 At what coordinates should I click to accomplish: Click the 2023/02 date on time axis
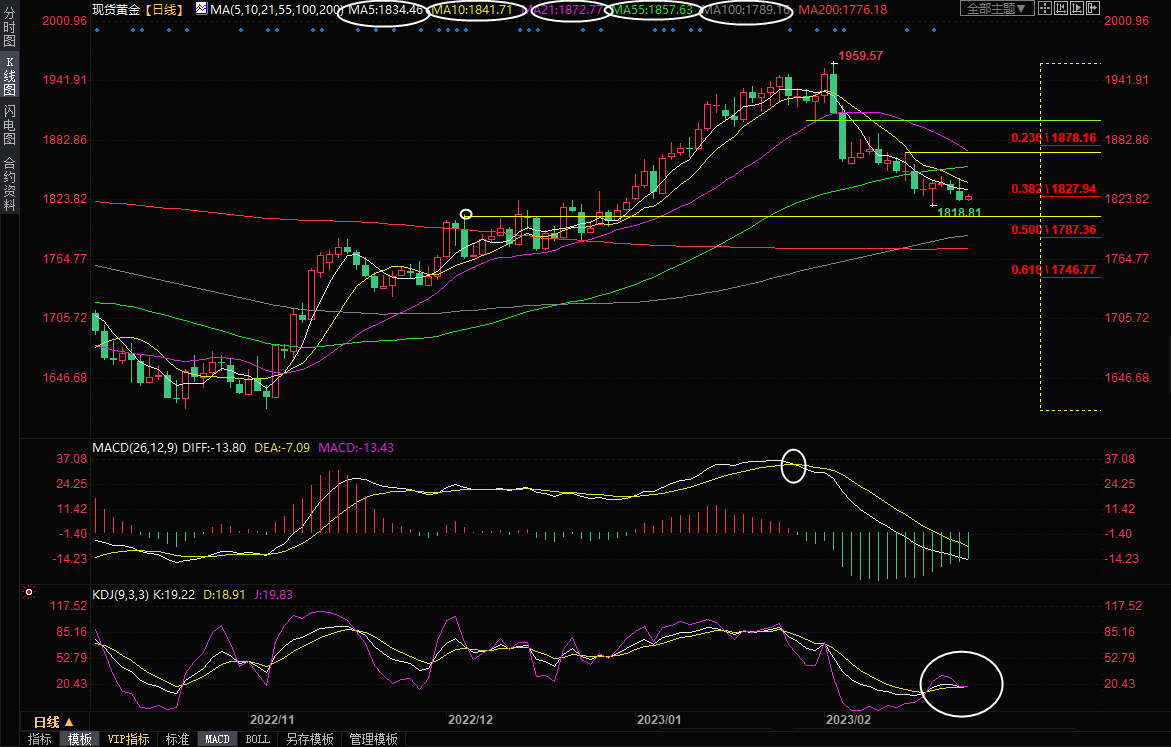point(848,719)
